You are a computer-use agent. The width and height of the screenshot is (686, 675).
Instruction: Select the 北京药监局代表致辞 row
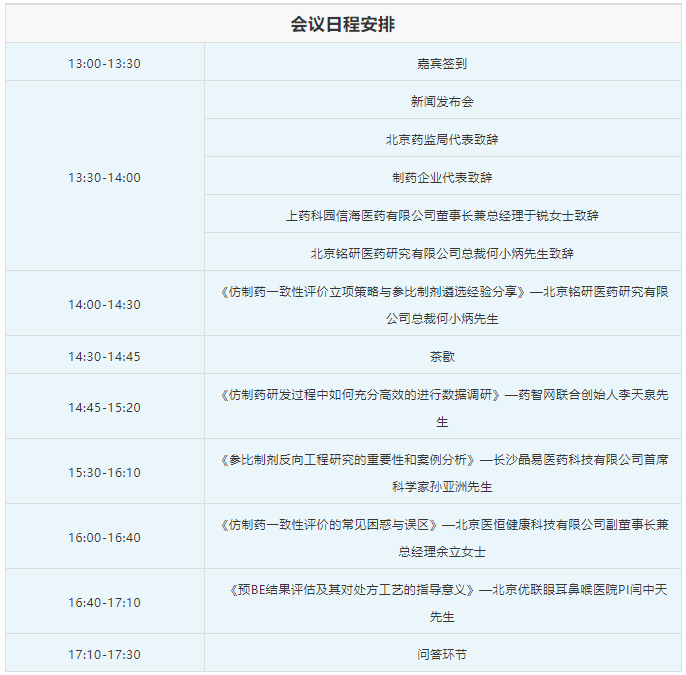point(442,139)
